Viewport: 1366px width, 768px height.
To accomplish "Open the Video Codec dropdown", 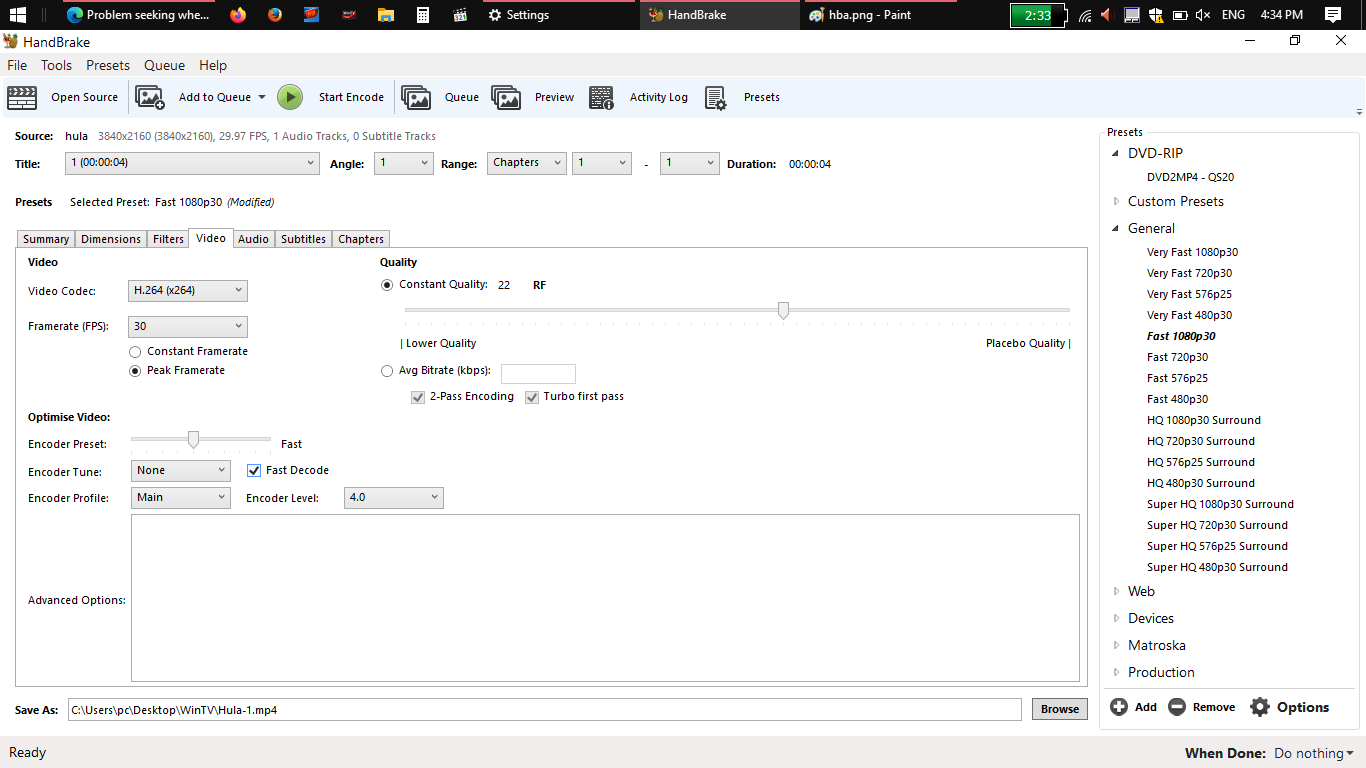I will tap(188, 291).
